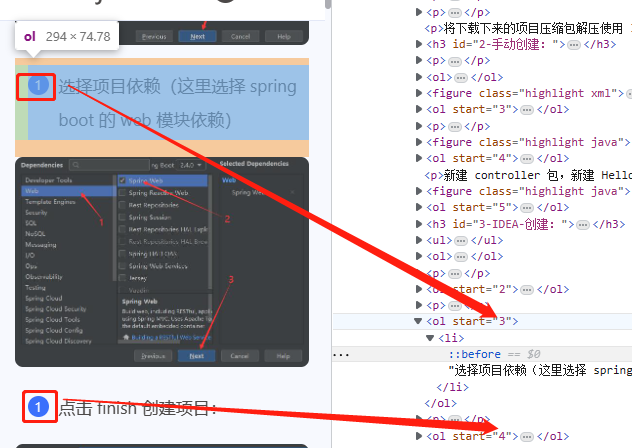
Task: Select Security category in Dependencies image
Action: point(36,213)
